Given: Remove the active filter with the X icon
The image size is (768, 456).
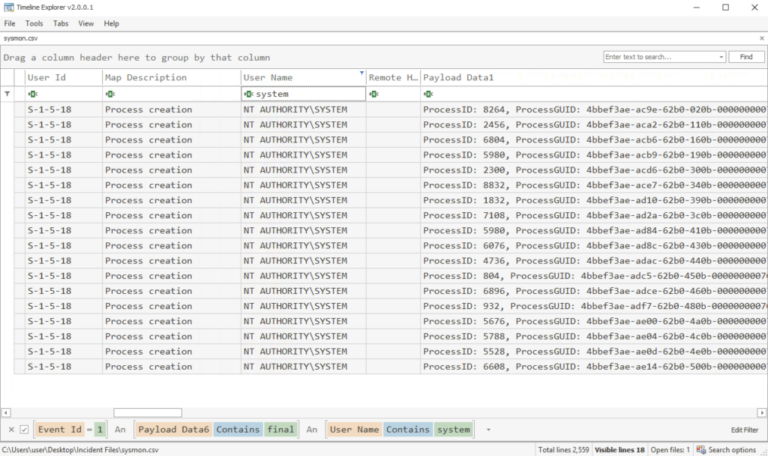Looking at the screenshot, I should [x=11, y=429].
